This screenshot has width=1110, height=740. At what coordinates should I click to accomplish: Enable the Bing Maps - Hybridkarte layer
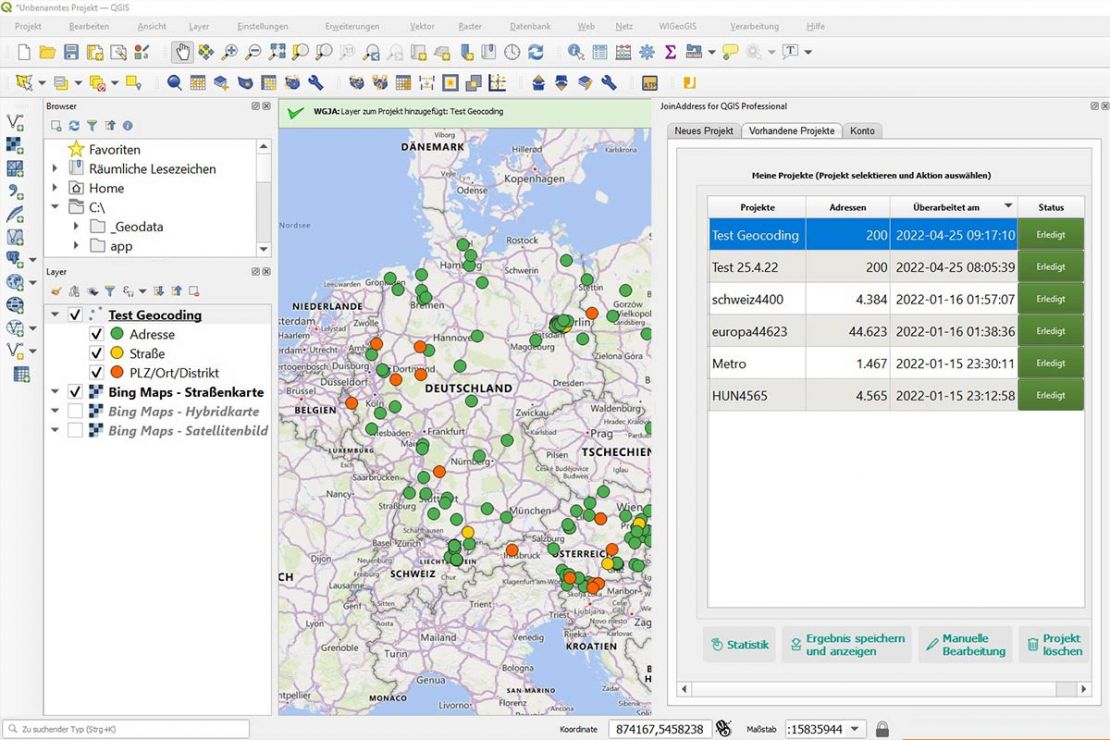tap(75, 411)
